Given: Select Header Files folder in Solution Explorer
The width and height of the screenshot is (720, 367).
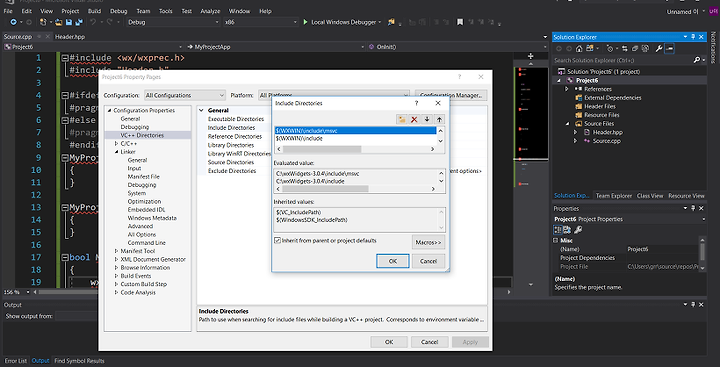Looking at the screenshot, I should pos(600,107).
